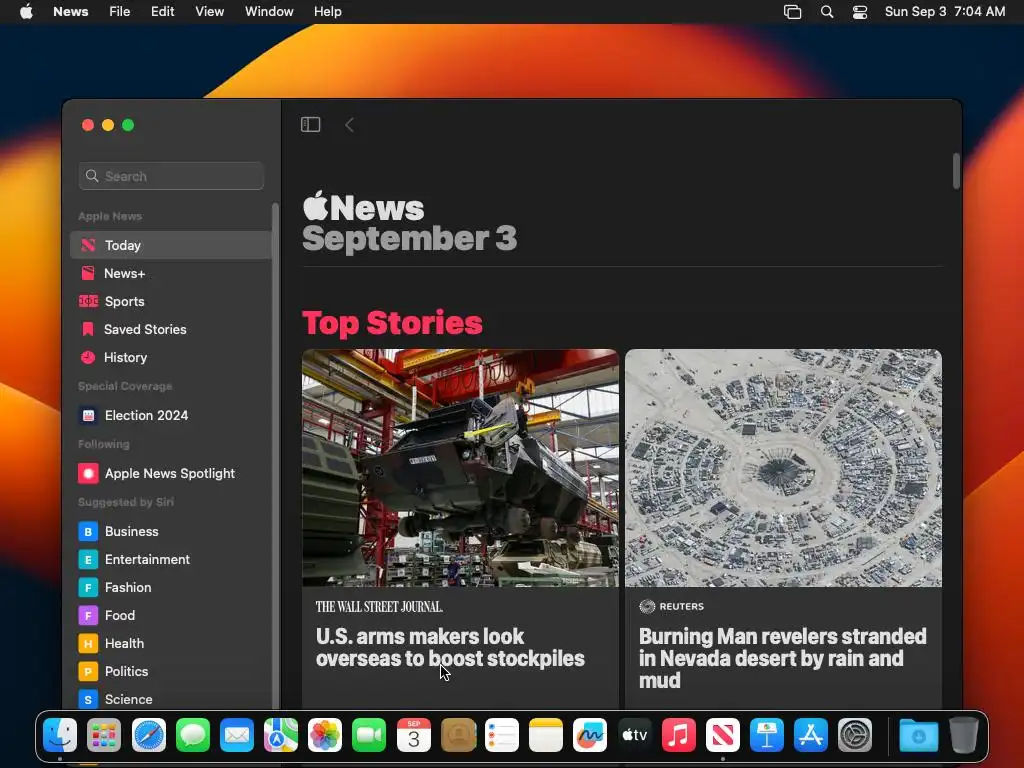Open the U.S. arms makers story headline
Image resolution: width=1024 pixels, height=768 pixels.
pyautogui.click(x=450, y=647)
